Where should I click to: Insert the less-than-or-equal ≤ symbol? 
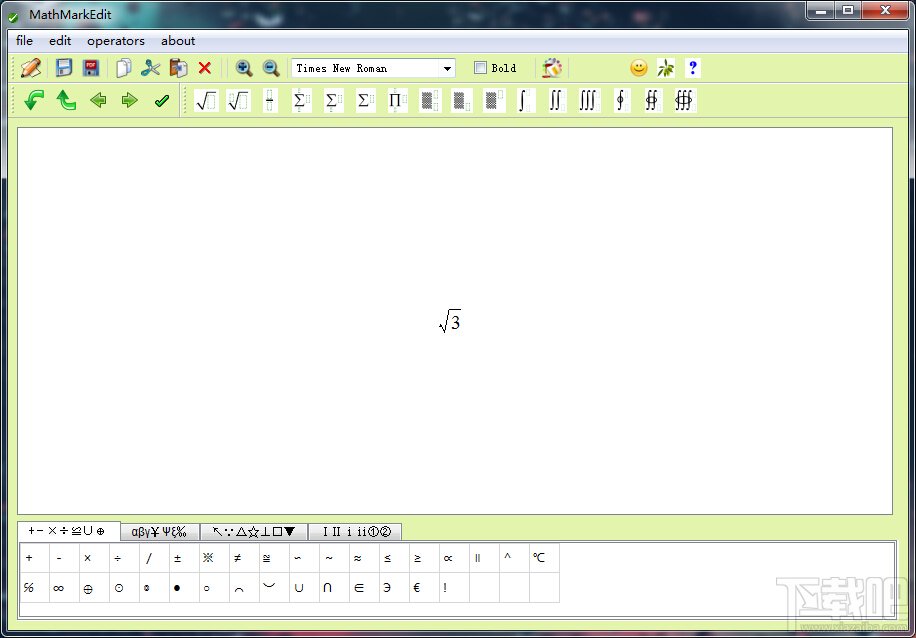click(394, 559)
